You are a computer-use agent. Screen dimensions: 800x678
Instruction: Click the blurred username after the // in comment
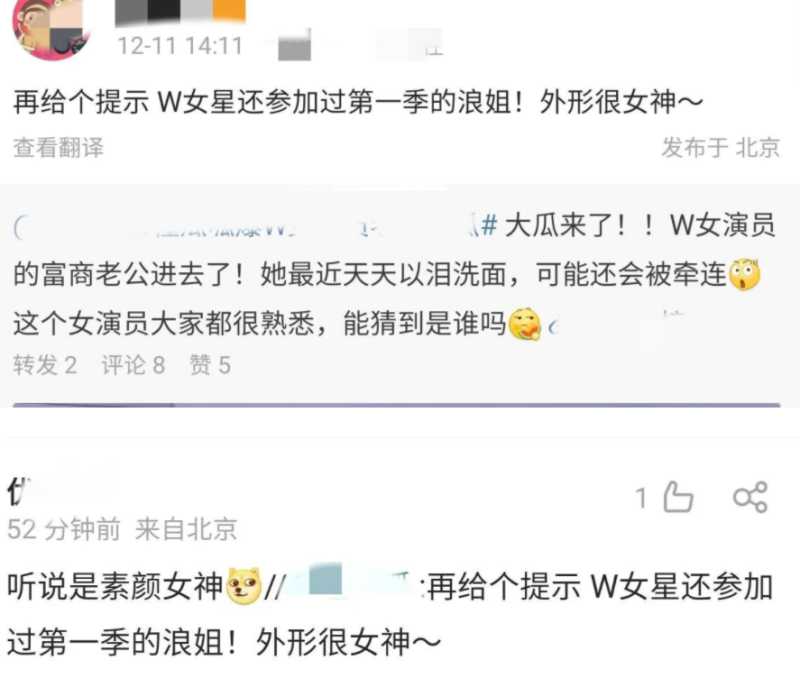[352, 584]
